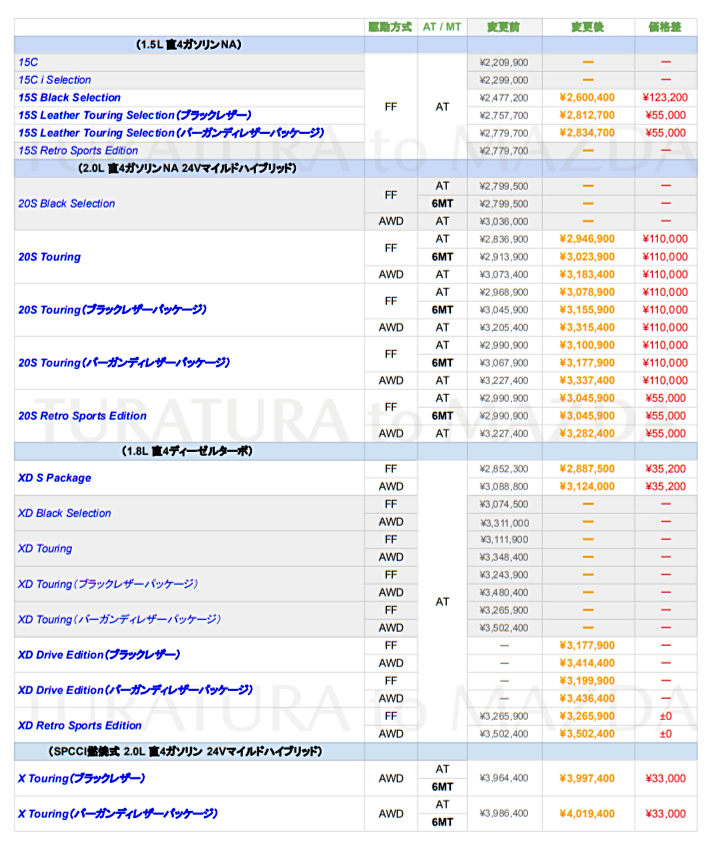Click the ¥3,067,900 price cell

[504, 363]
